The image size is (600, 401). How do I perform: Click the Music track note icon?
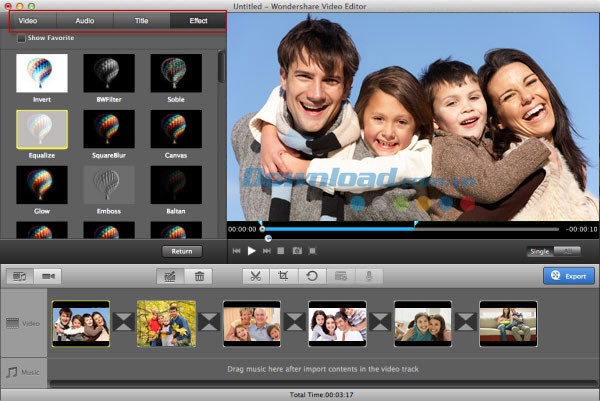click(12, 372)
